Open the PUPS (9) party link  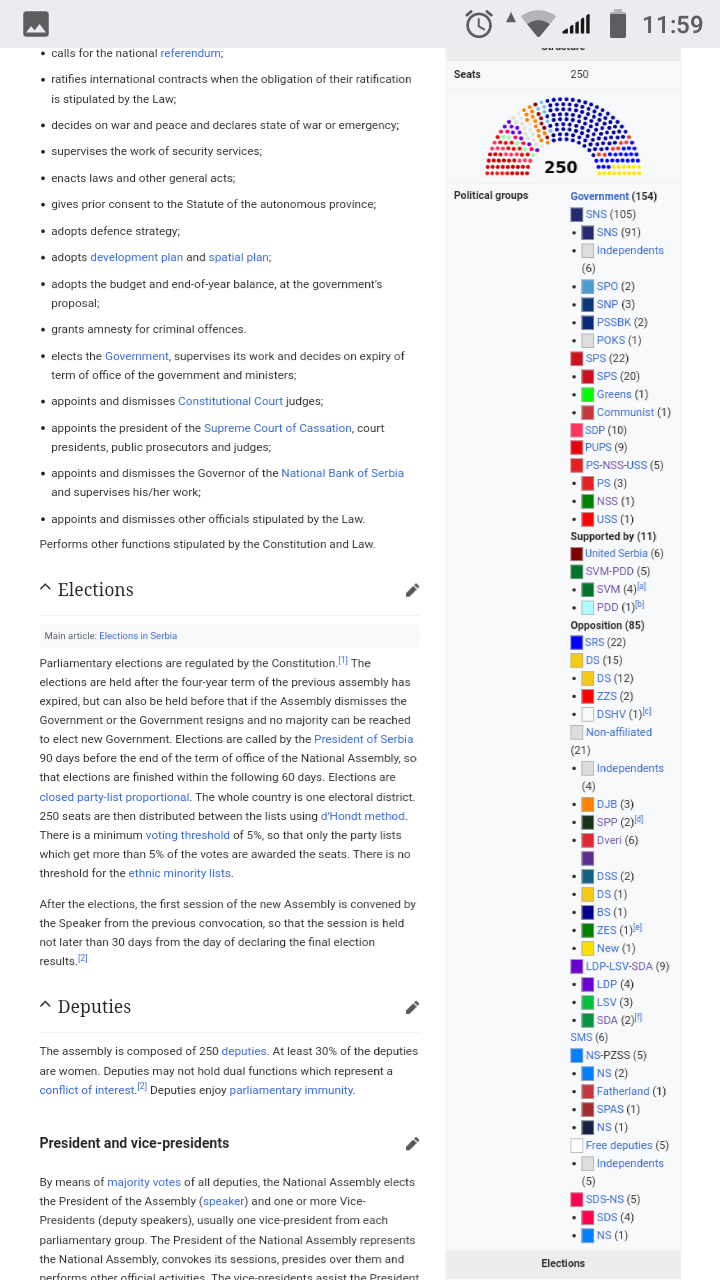point(599,447)
